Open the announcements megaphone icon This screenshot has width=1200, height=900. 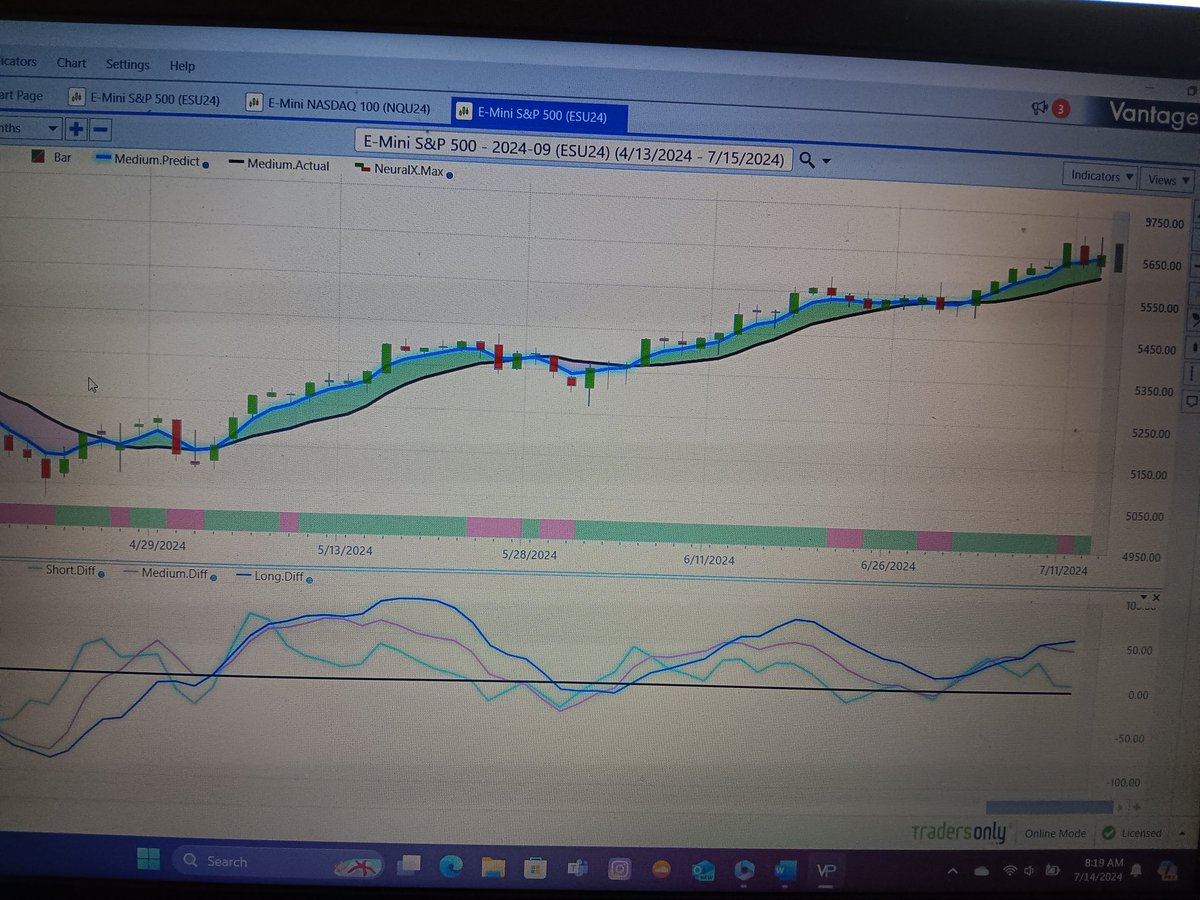pos(1039,107)
